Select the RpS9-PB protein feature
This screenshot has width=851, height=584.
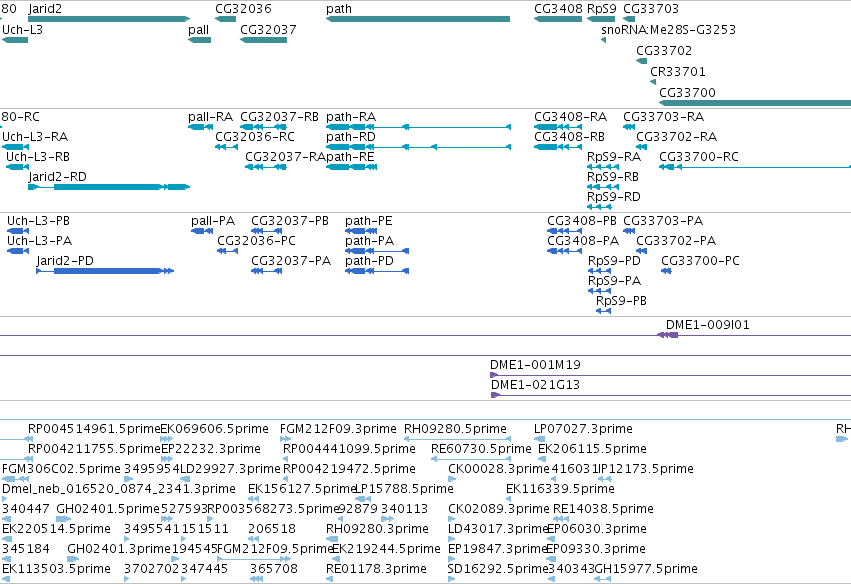(604, 311)
